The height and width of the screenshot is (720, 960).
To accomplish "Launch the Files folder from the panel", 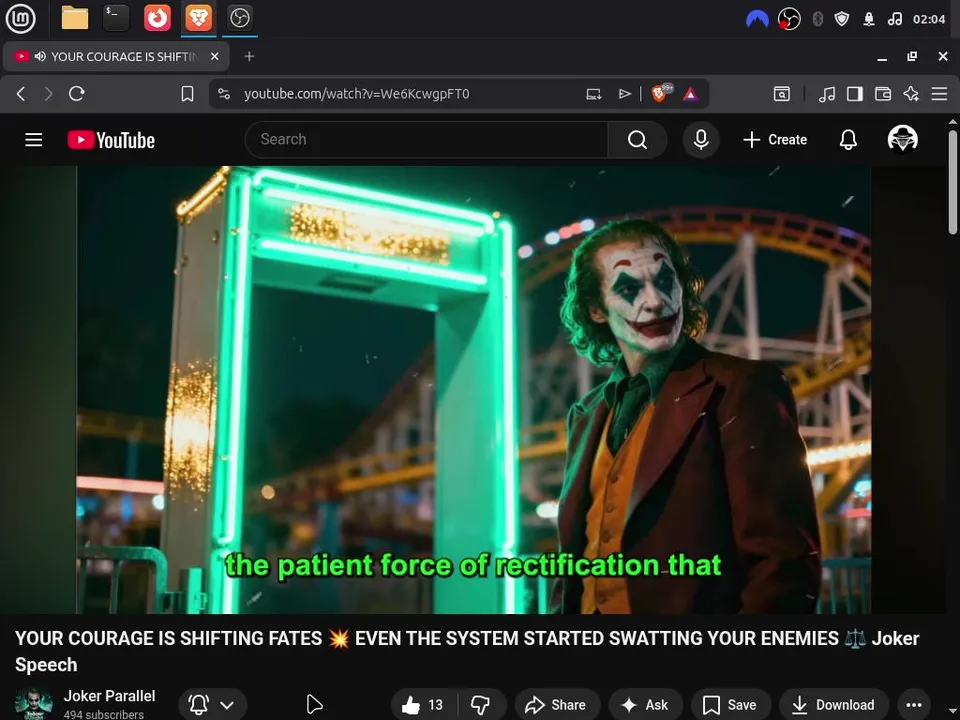I will click(x=75, y=18).
